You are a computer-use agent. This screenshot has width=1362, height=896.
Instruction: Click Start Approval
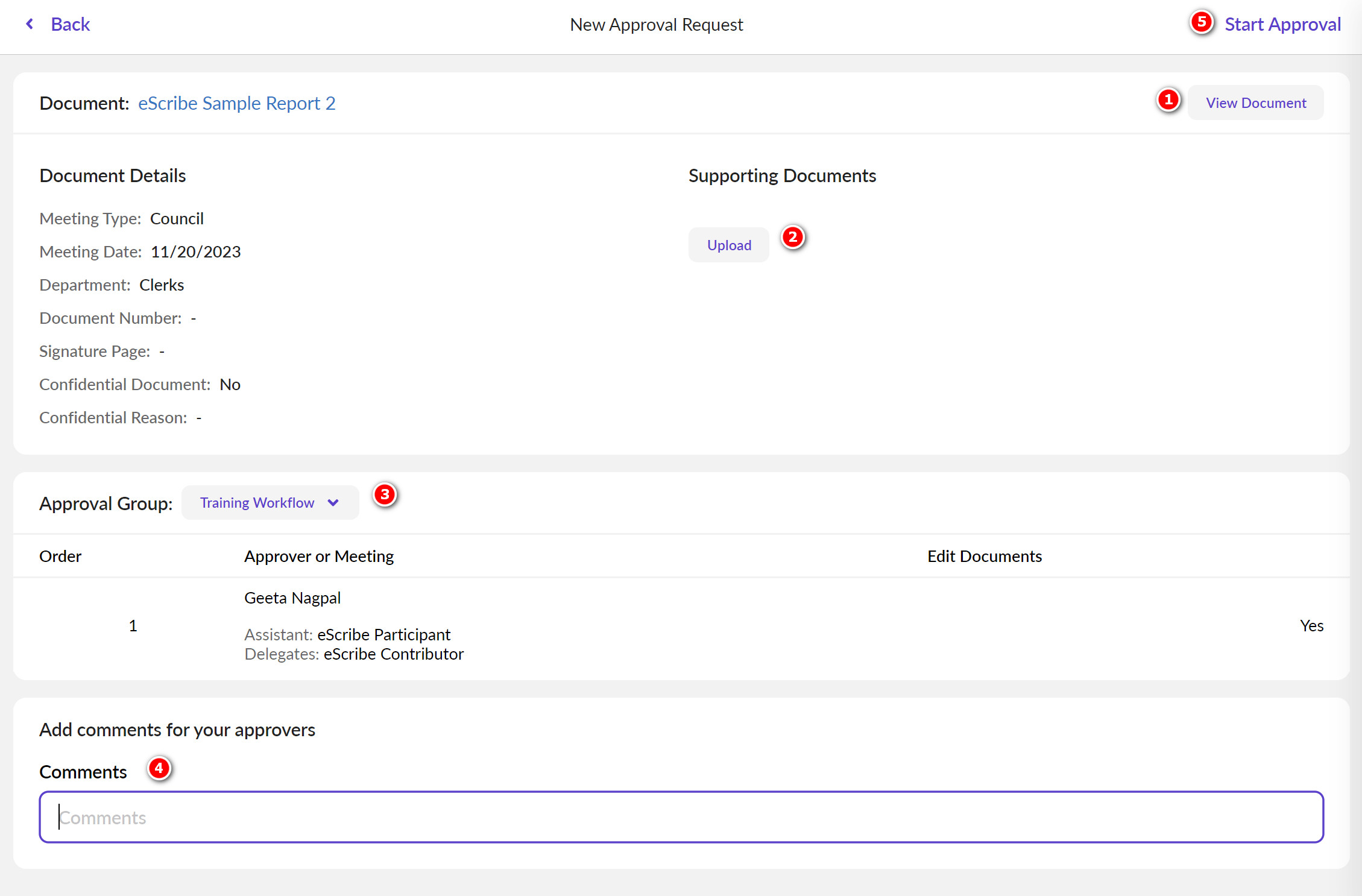[1282, 24]
